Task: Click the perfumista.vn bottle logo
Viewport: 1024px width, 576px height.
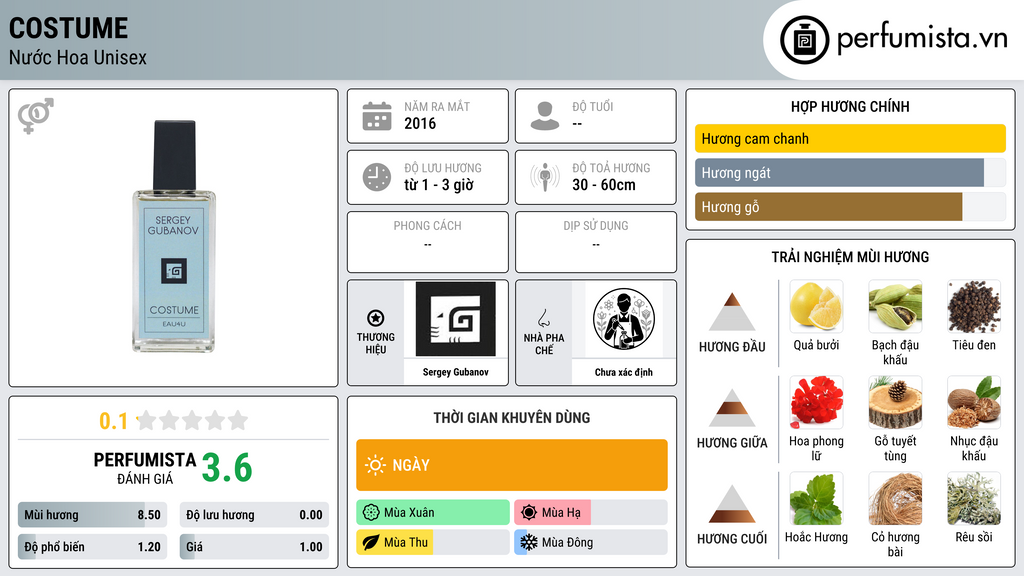Action: click(x=804, y=40)
